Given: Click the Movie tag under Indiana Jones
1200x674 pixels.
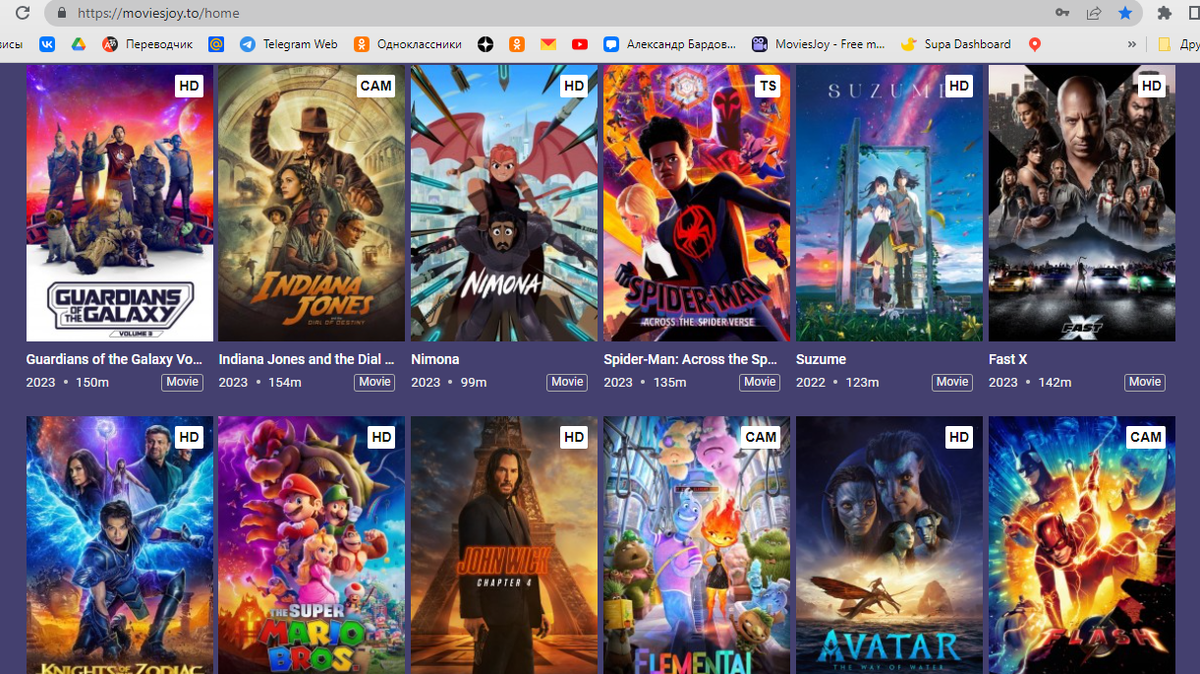Looking at the screenshot, I should pos(375,382).
